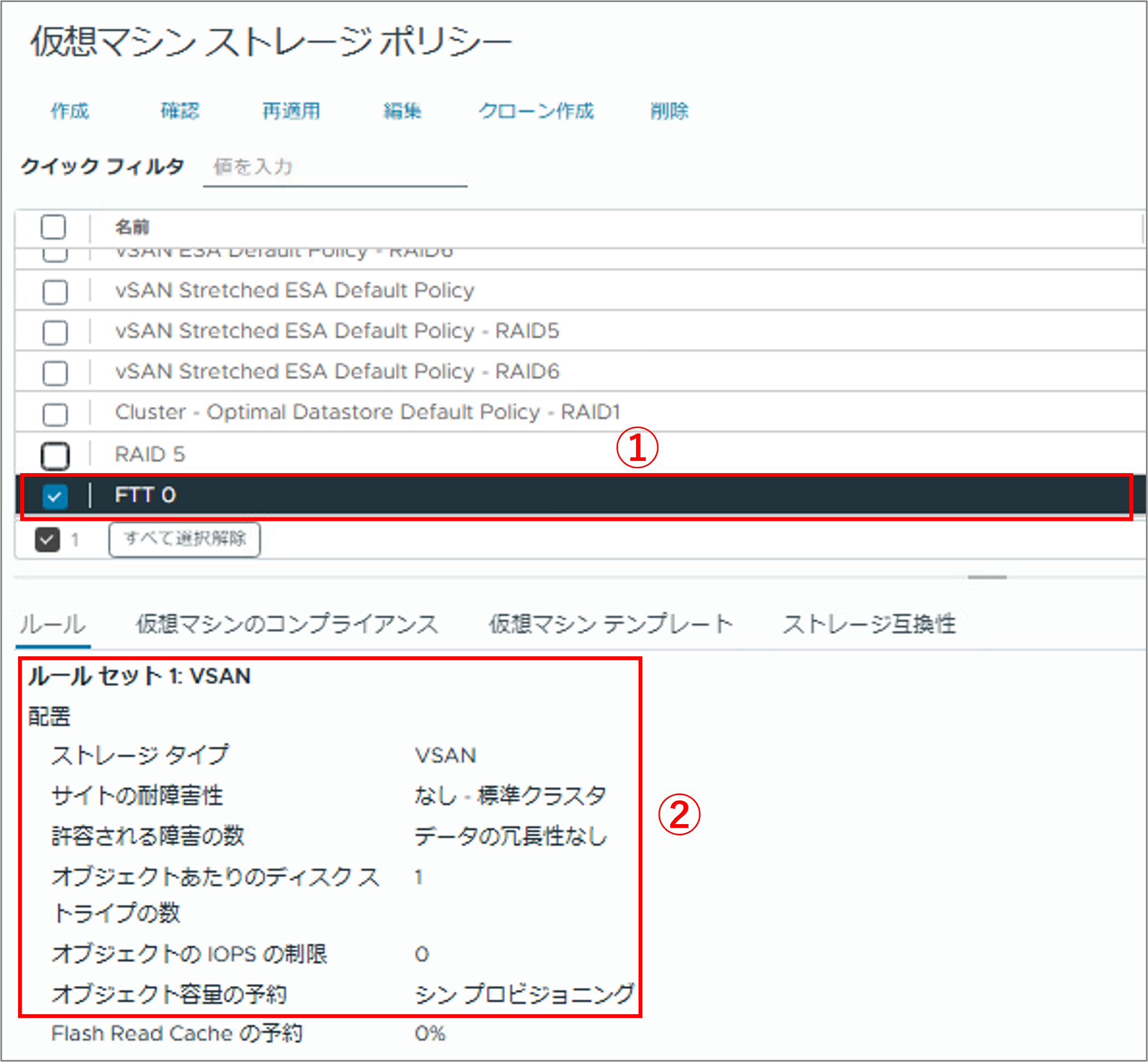1148x1062 pixels.
Task: Check vSAN Stretched ESA Default Policy - RAID5 checkbox
Action: point(55,333)
